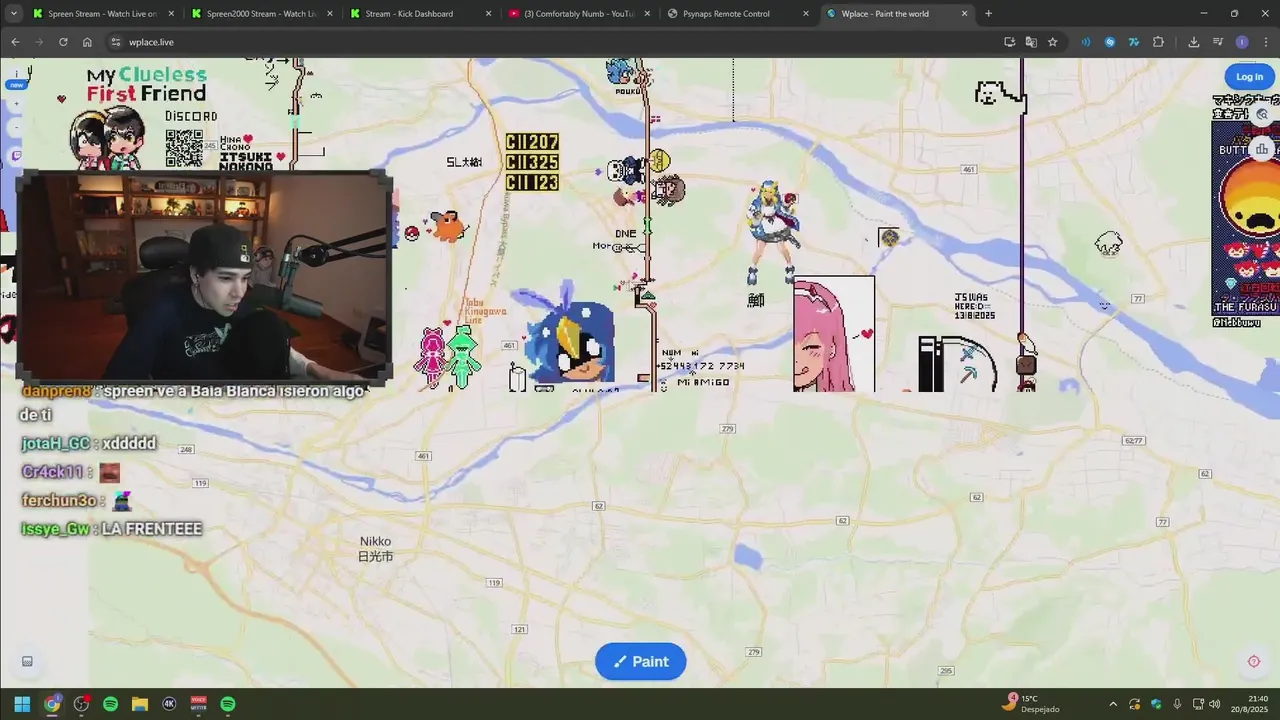The image size is (1280, 720).
Task: Open the media control icon
Action: point(1217,42)
